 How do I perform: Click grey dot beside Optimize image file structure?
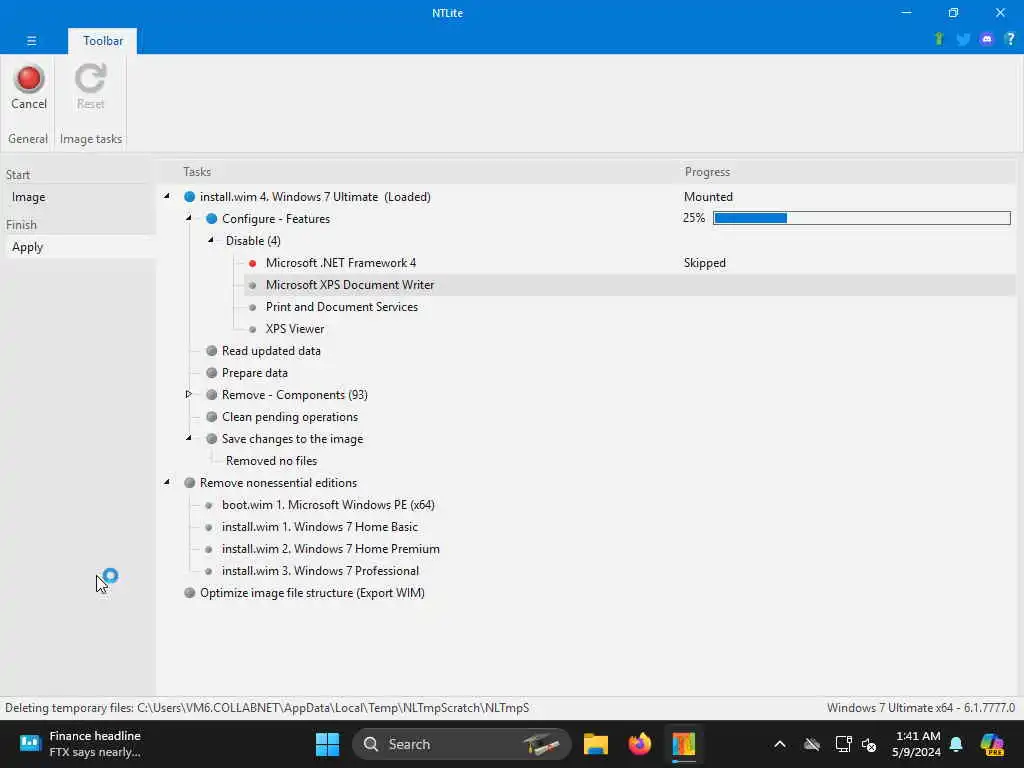[189, 593]
